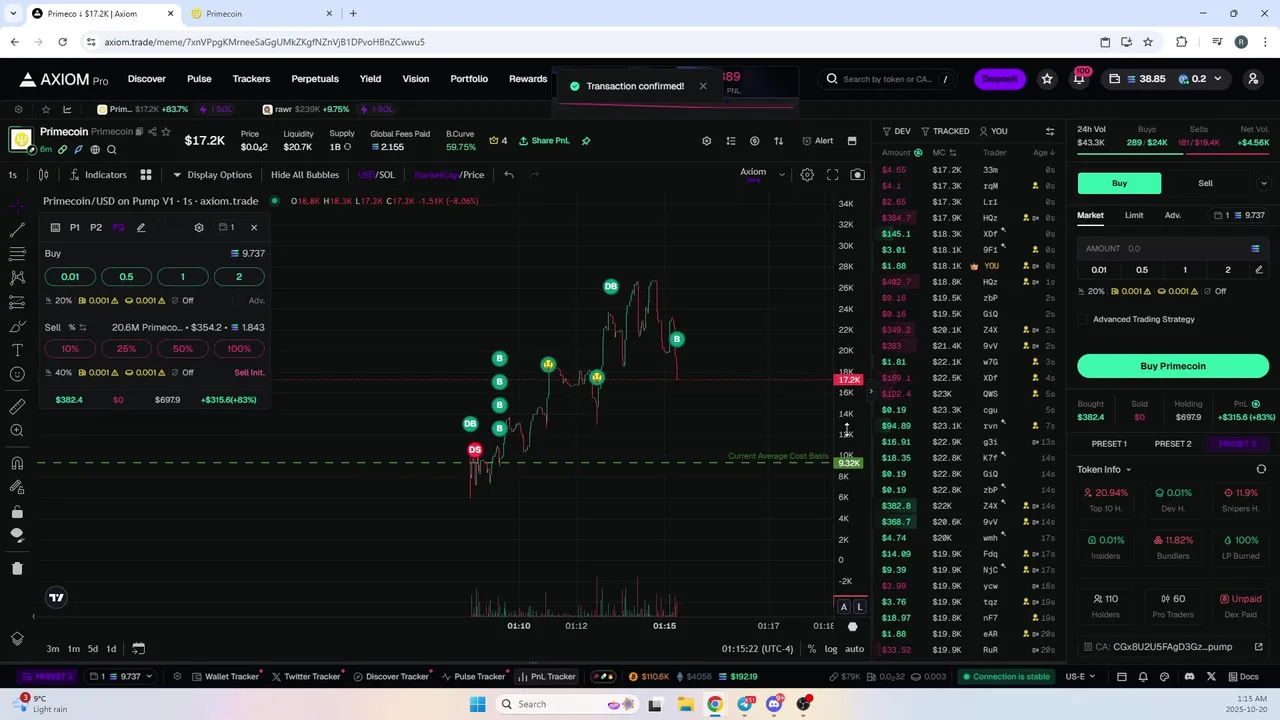The image size is (1280, 720).
Task: Open the emoji sticker tool
Action: tap(17, 374)
